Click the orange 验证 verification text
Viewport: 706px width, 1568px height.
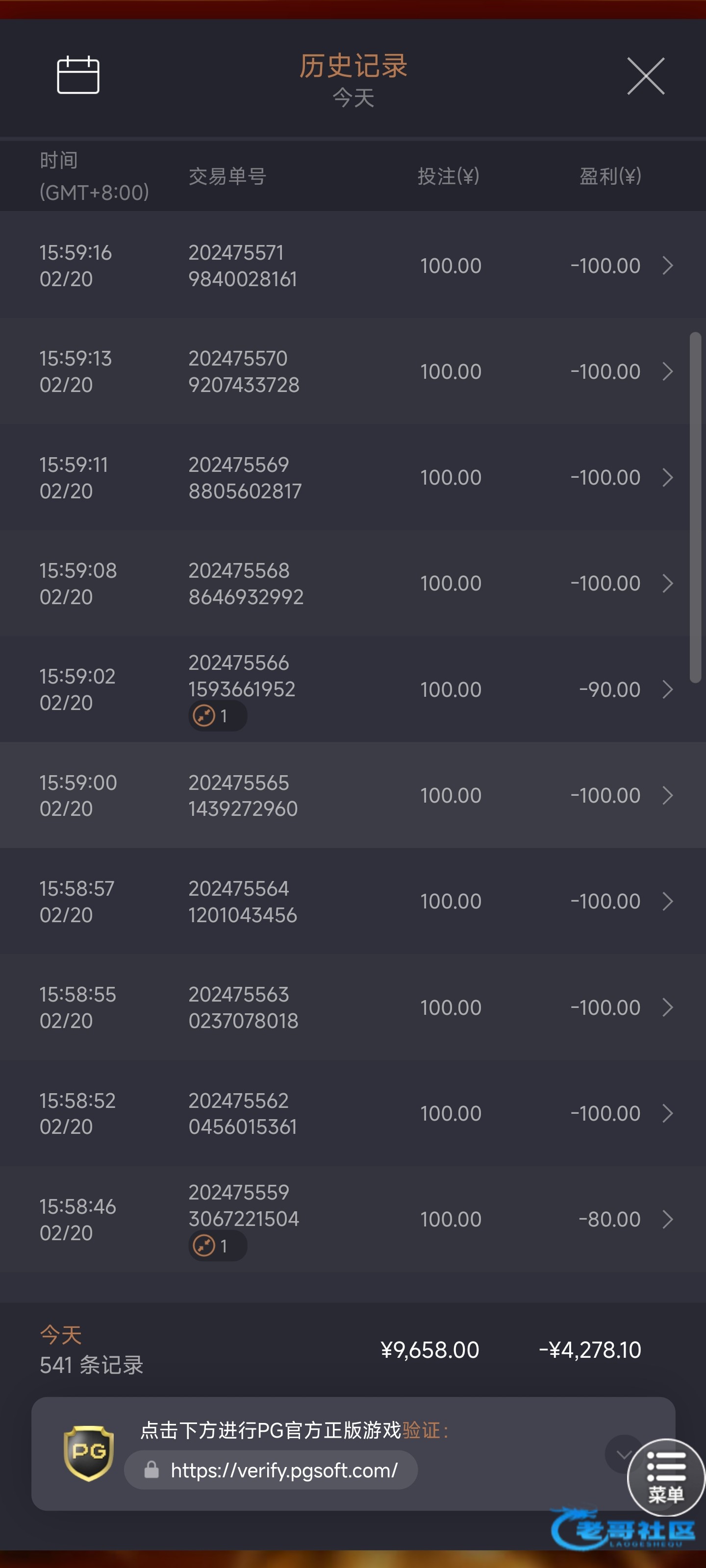[x=422, y=1430]
